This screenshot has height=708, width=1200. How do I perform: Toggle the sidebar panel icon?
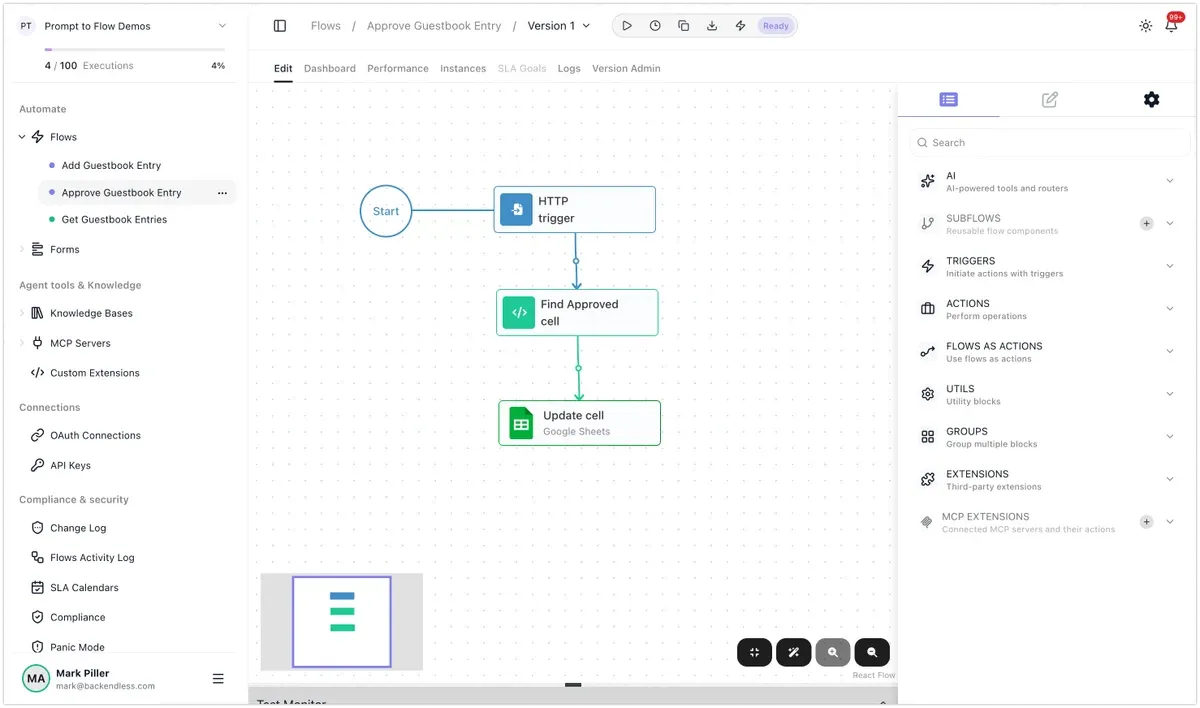point(280,26)
